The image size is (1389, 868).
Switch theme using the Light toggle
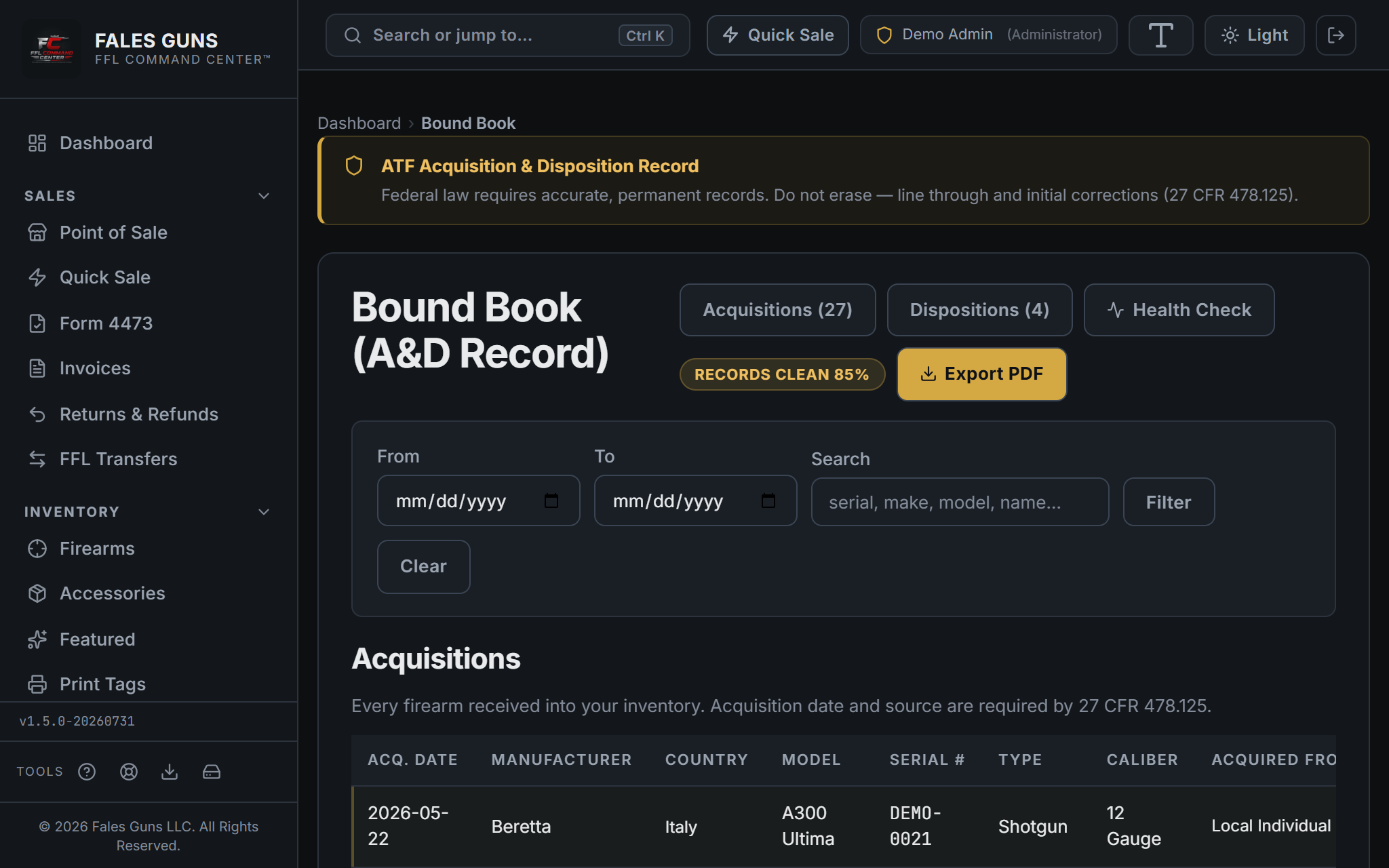pyautogui.click(x=1254, y=35)
